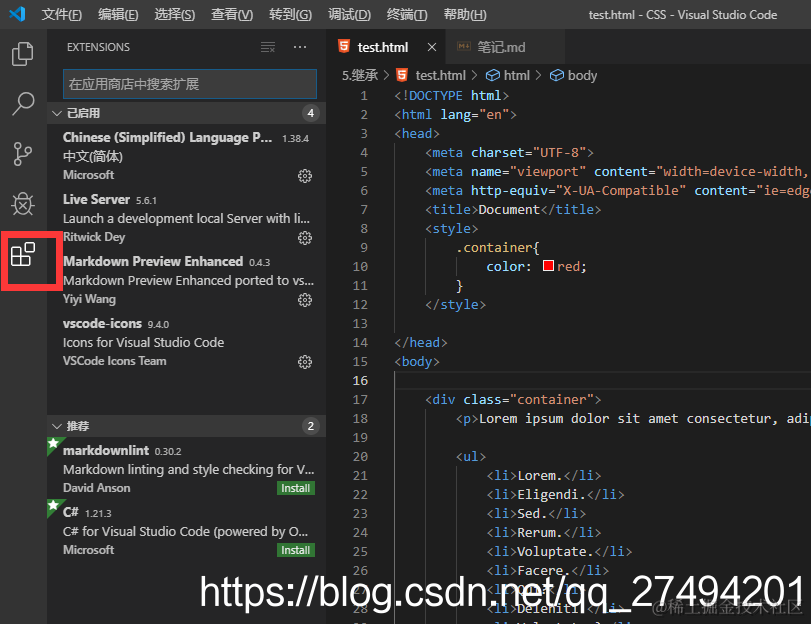Click line number 9 in gutter
The height and width of the screenshot is (624, 811).
pos(364,247)
